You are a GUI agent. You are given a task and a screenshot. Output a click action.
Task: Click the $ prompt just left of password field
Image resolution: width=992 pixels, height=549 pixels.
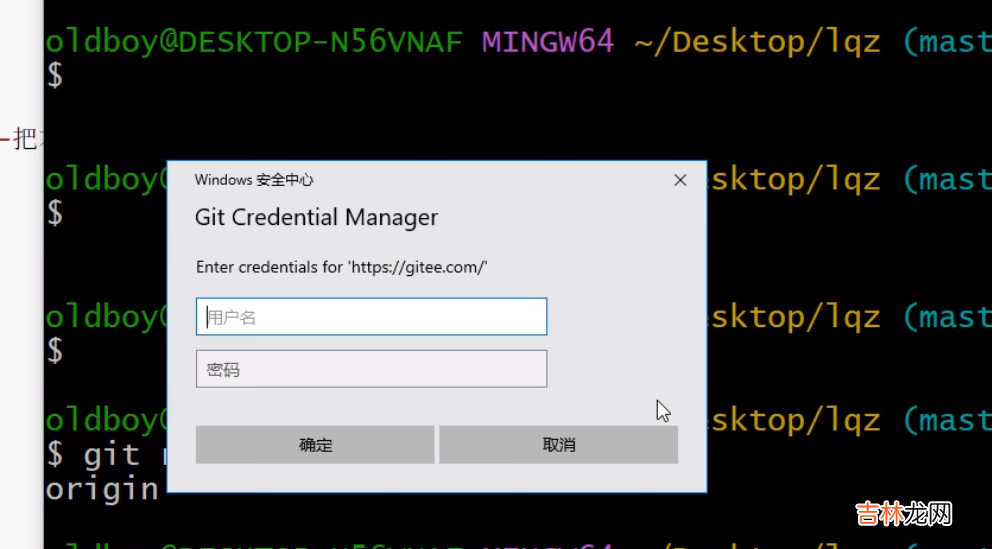coord(55,351)
